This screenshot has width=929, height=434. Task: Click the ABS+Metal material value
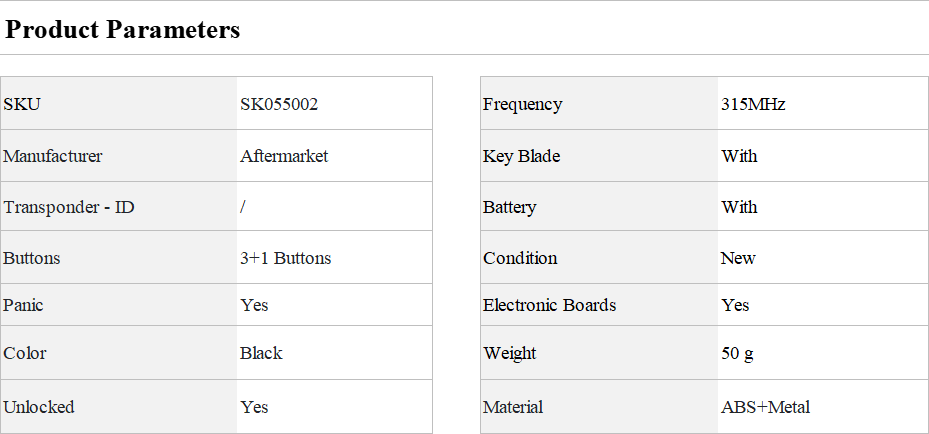coord(765,407)
